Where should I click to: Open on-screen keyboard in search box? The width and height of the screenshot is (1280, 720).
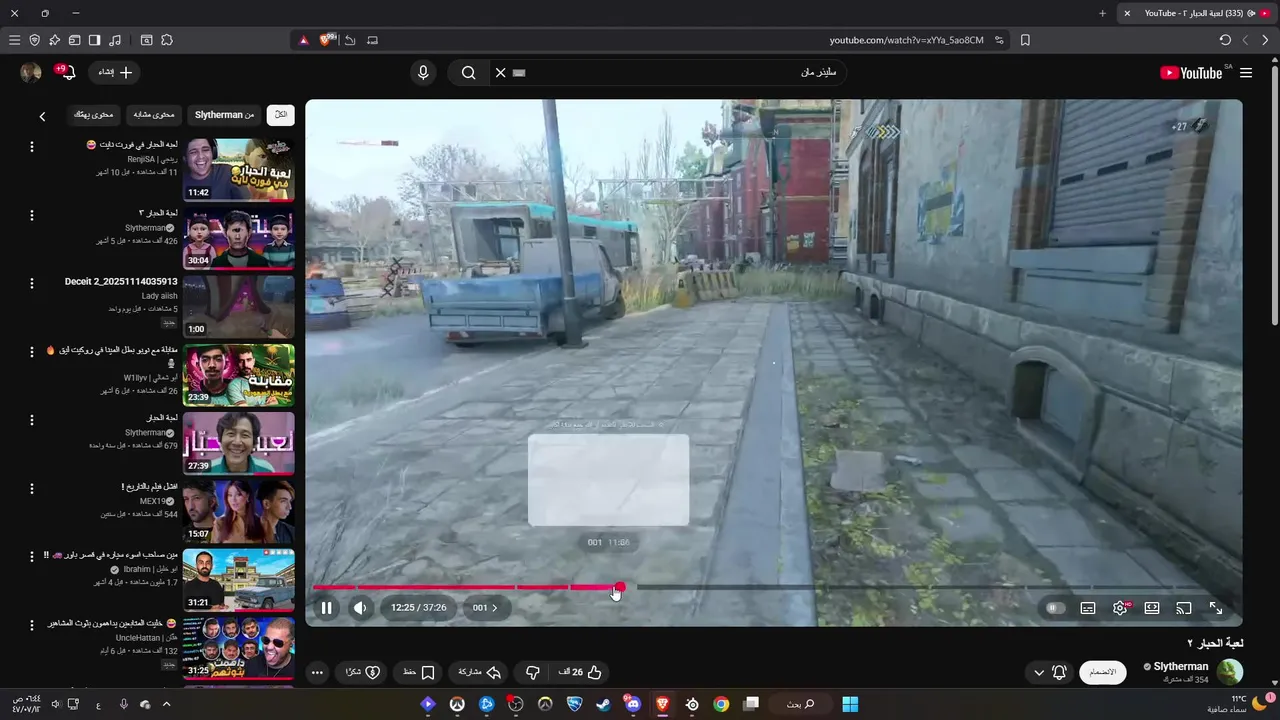pos(519,73)
